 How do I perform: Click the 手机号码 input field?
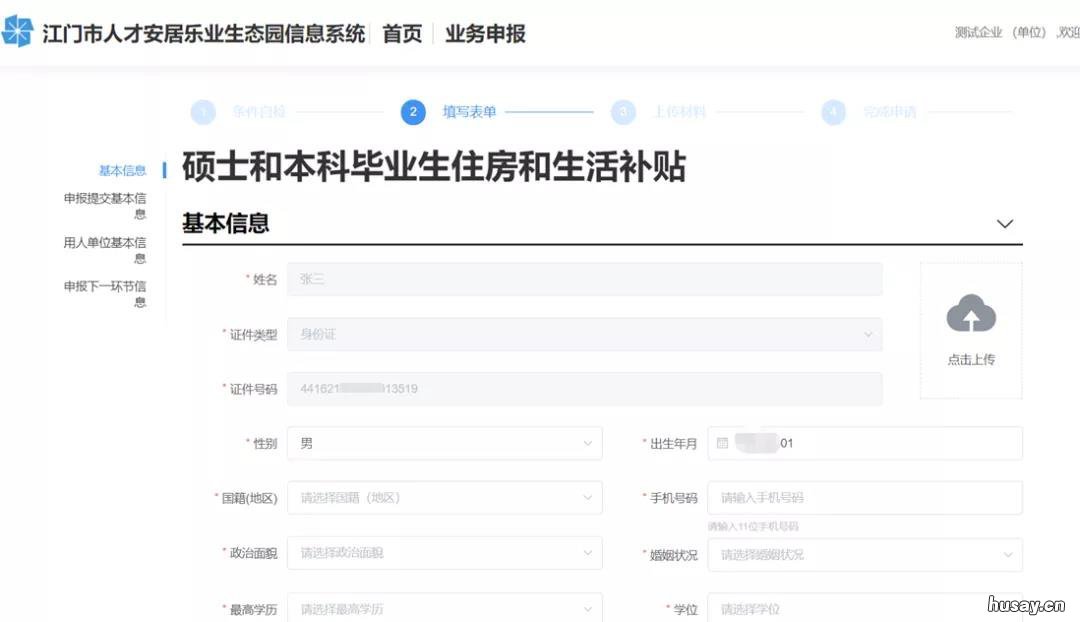point(863,497)
